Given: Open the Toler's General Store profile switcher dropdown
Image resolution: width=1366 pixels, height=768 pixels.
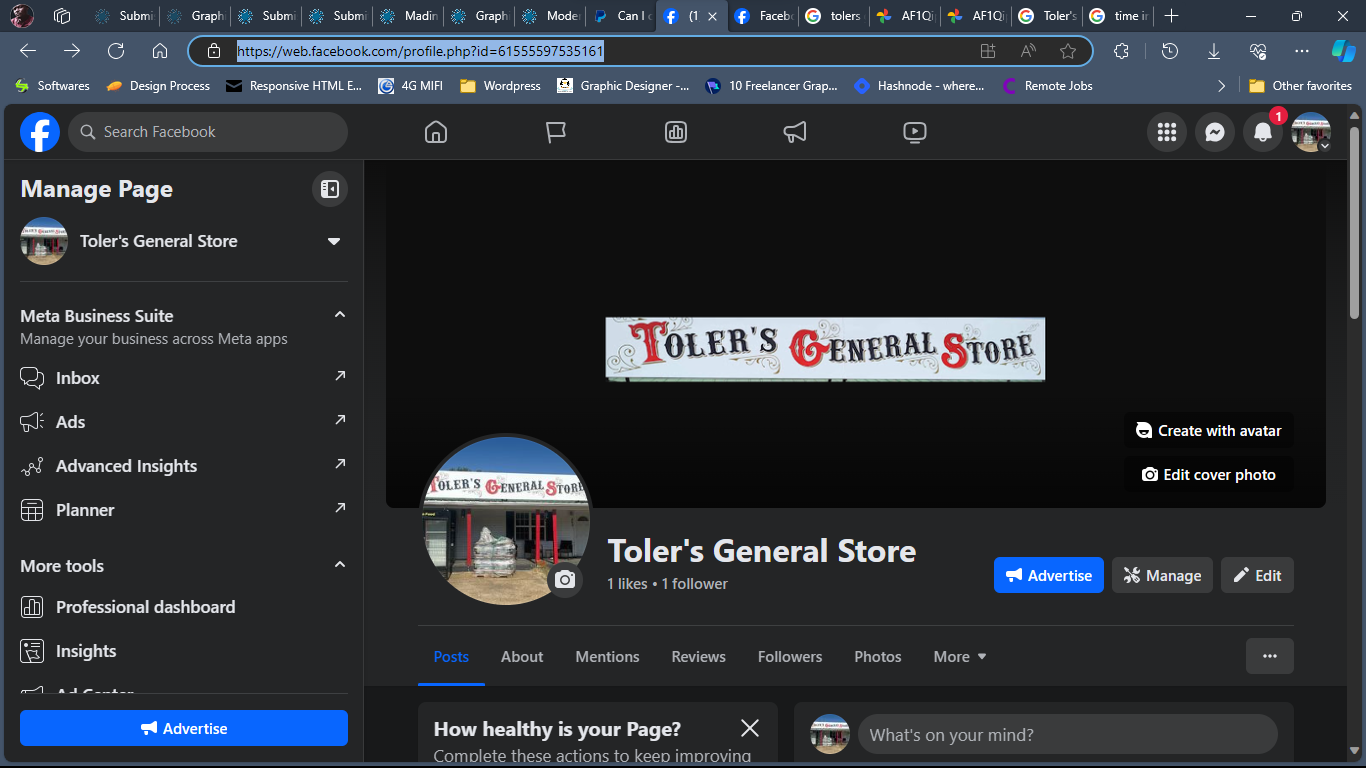Looking at the screenshot, I should [334, 241].
